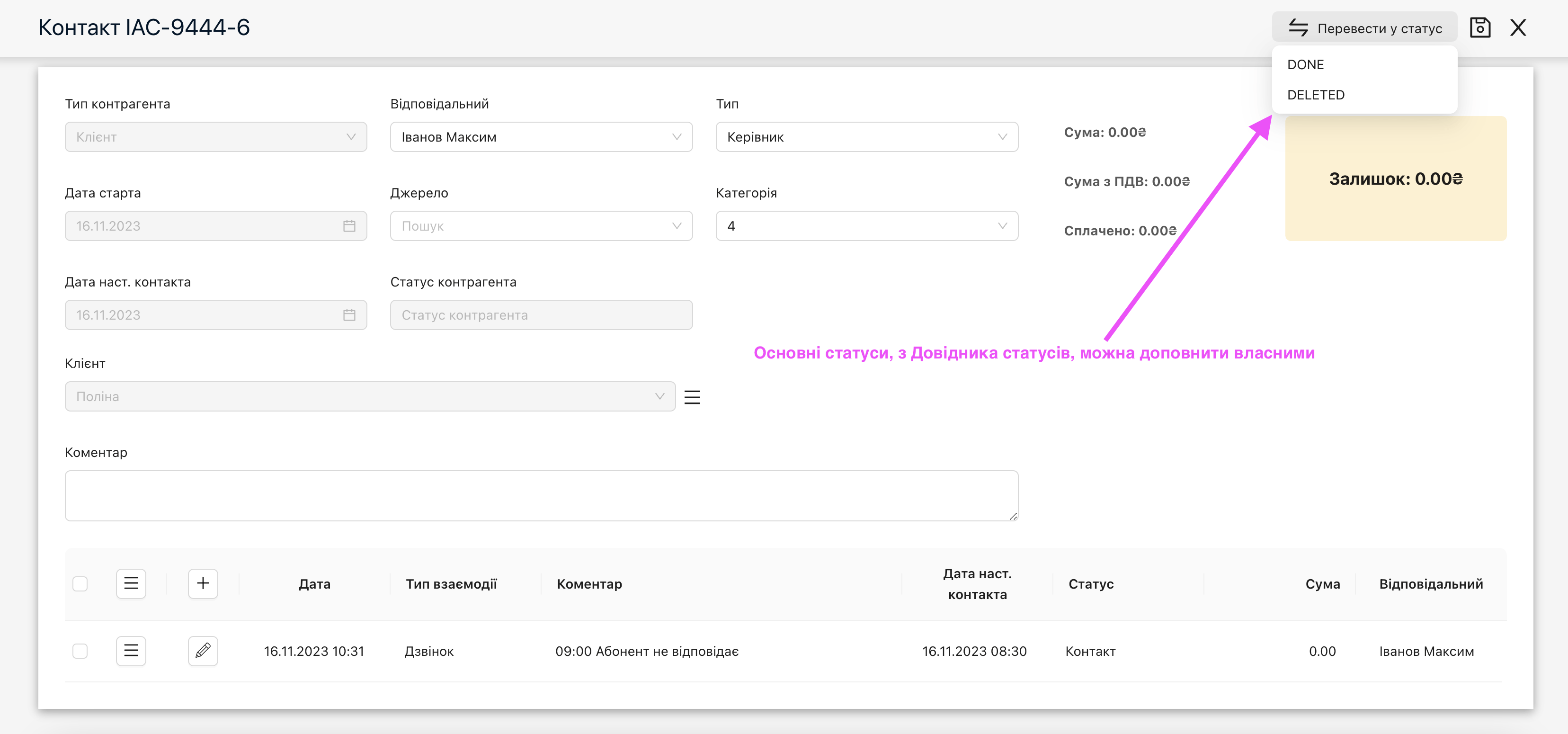The image size is (1568, 734).
Task: Check the checkbox for the Дзвінок row
Action: pos(80,651)
